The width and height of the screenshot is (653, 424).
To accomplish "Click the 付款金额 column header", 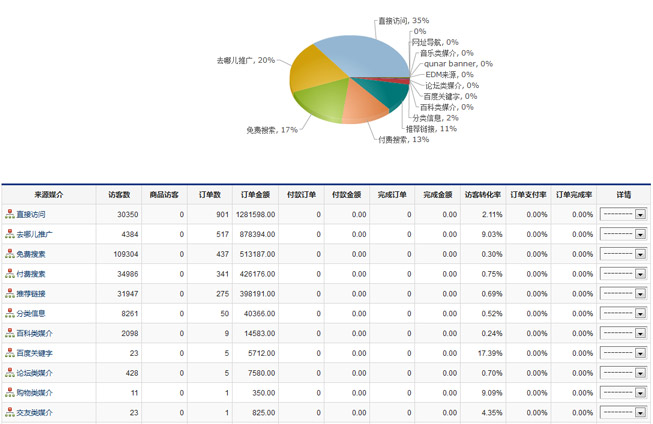I will pos(346,195).
